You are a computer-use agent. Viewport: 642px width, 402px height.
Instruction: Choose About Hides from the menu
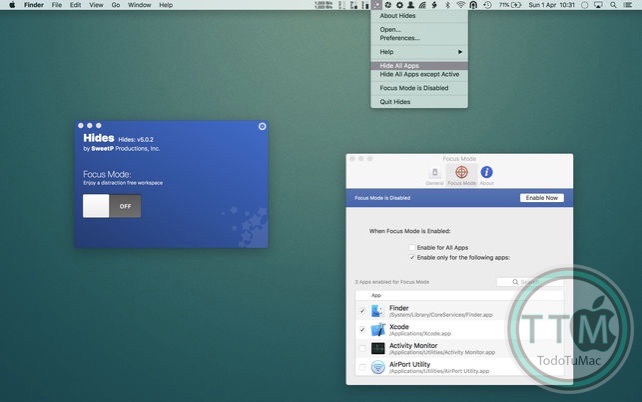point(419,16)
